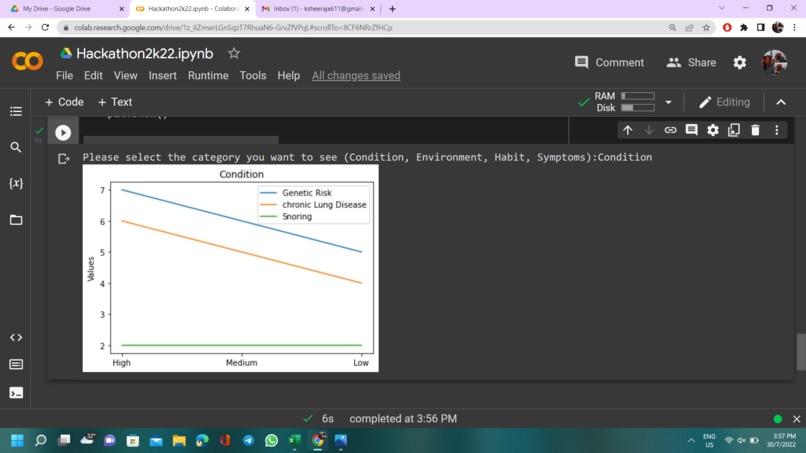Click the output prompt text line
The width and height of the screenshot is (806, 453).
click(367, 157)
